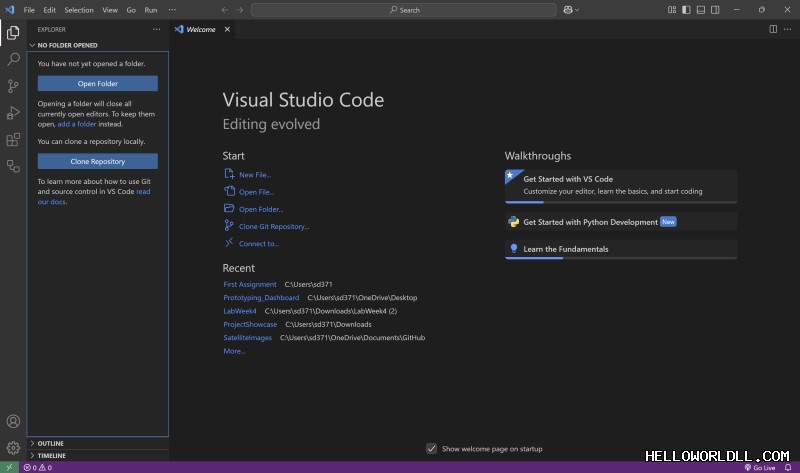Open the Accounts menu icon
Image resolution: width=800 pixels, height=473 pixels.
pos(13,421)
